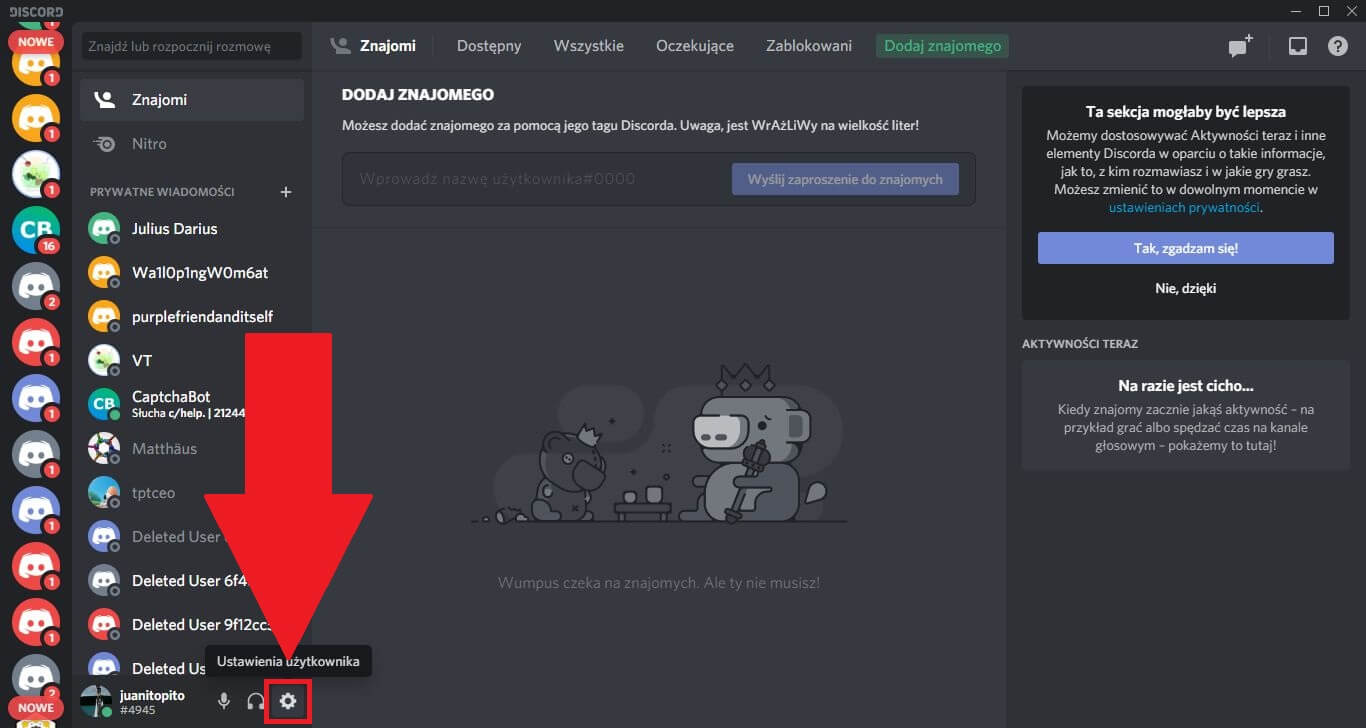Click Tak, zgadzam się! button
Viewport: 1366px width, 728px height.
[1185, 248]
